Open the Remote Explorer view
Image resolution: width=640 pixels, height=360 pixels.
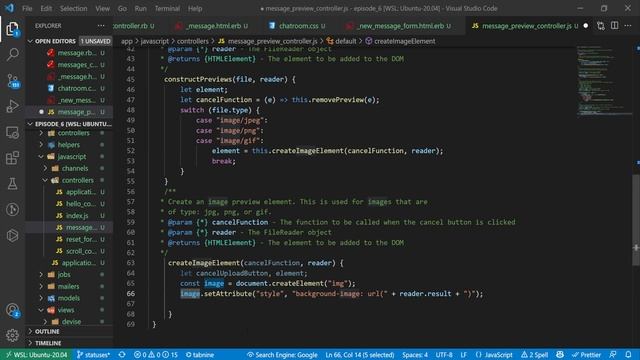[x=12, y=132]
